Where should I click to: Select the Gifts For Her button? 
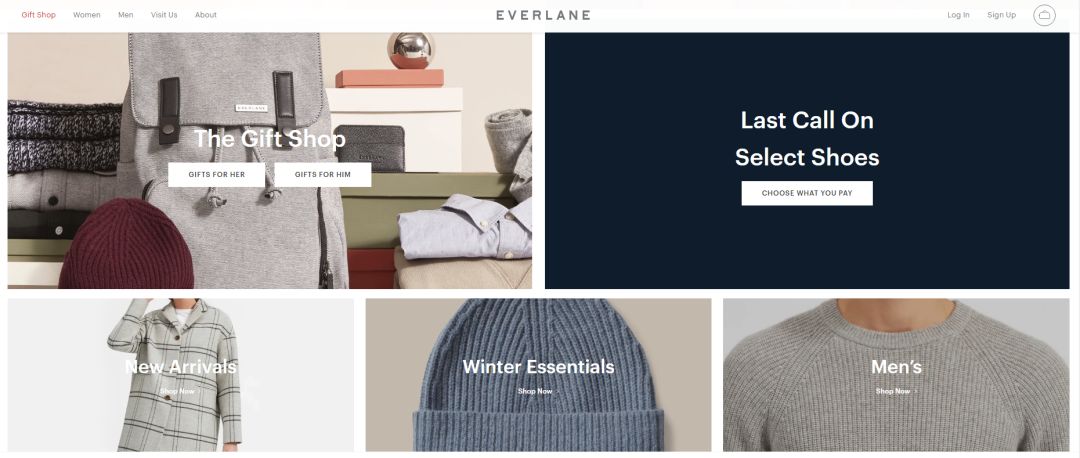[216, 175]
